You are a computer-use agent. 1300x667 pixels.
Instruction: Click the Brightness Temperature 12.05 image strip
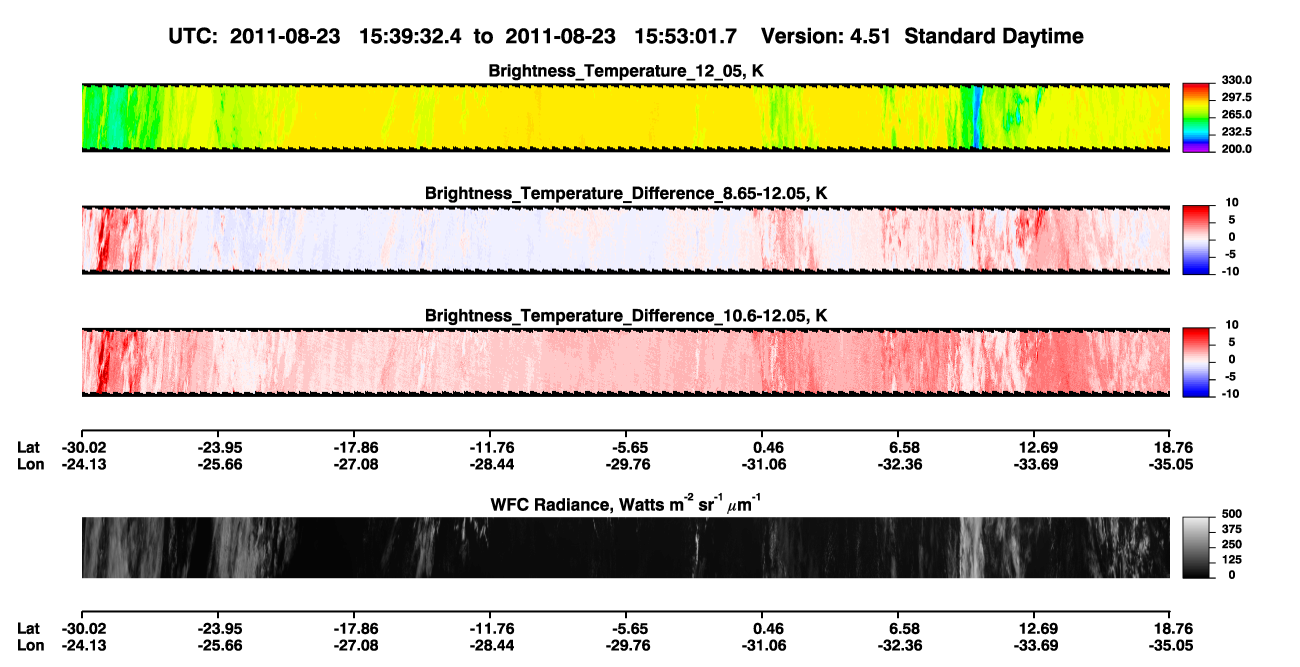coord(626,118)
